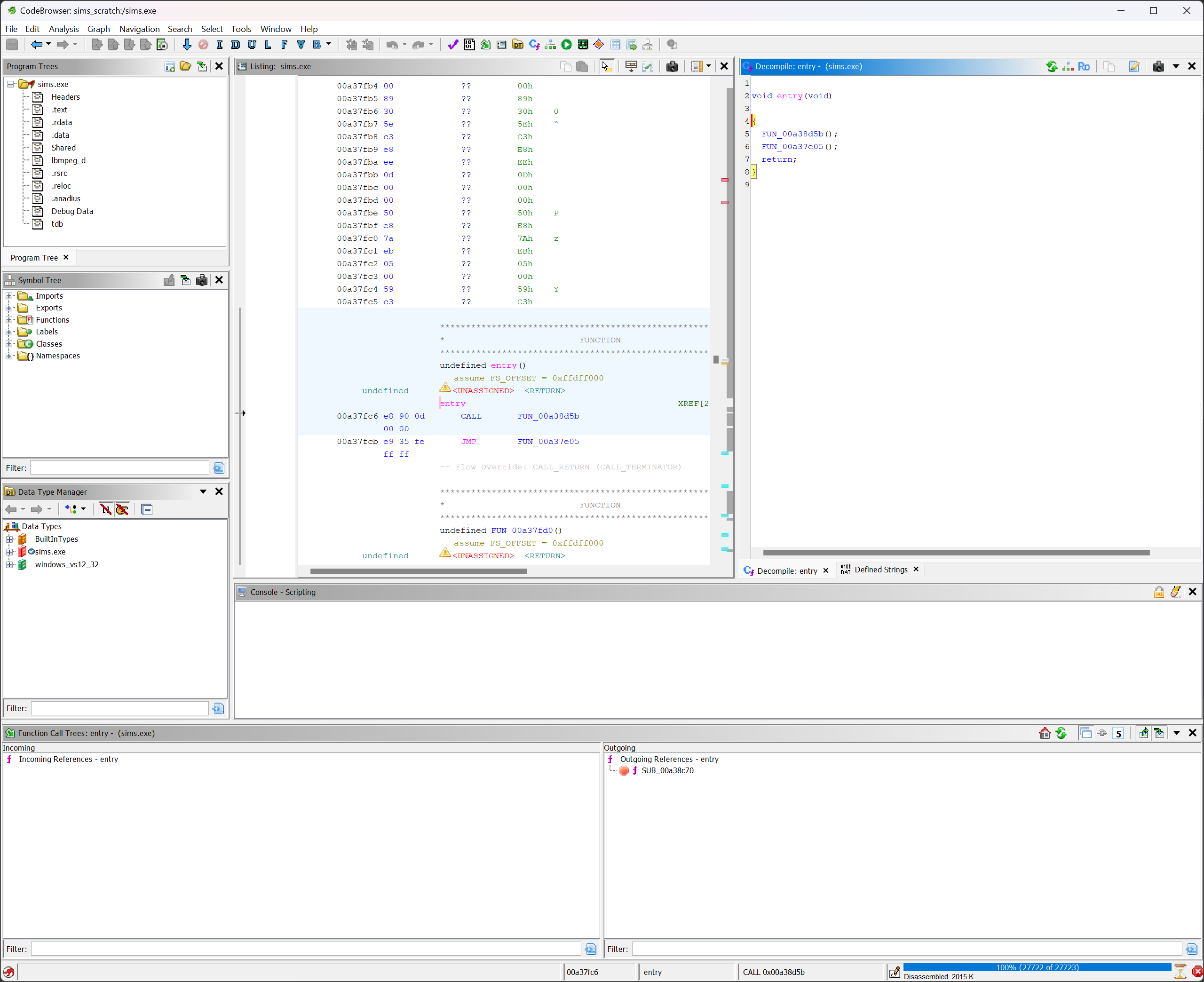
Task: Click the Symbol Tree filter field
Action: [x=120, y=468]
